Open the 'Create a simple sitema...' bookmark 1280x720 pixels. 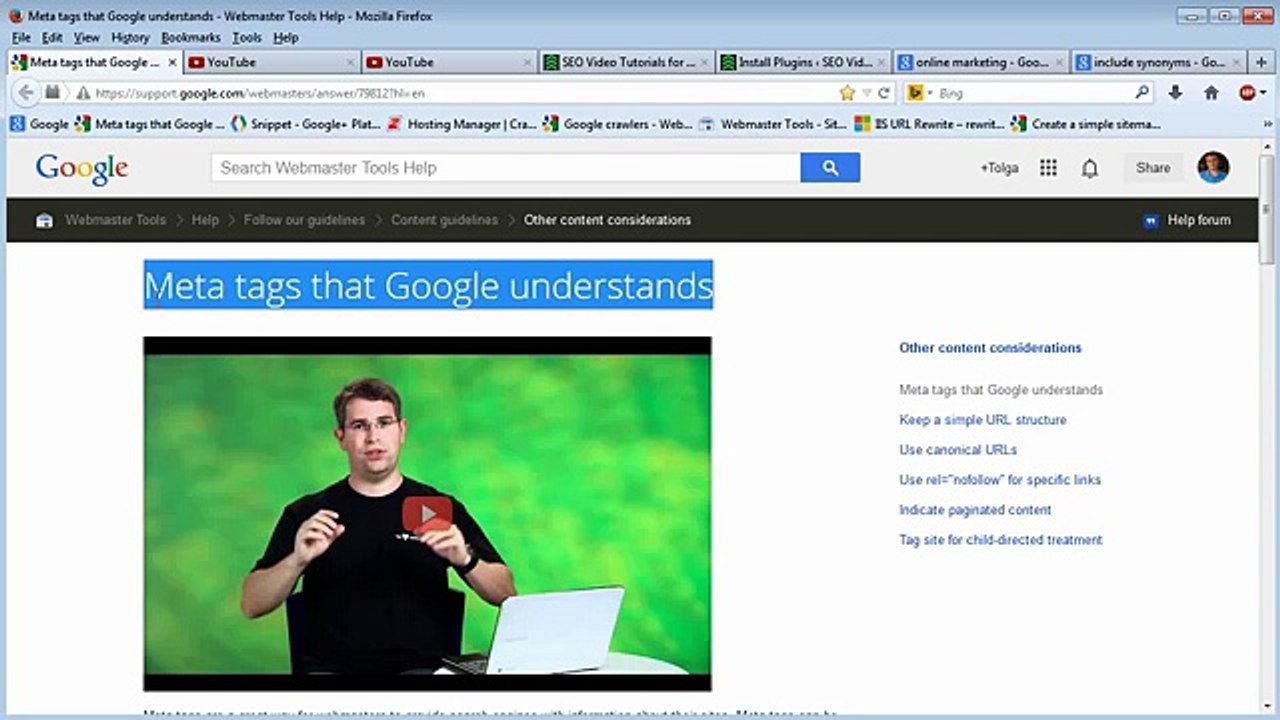click(1086, 124)
